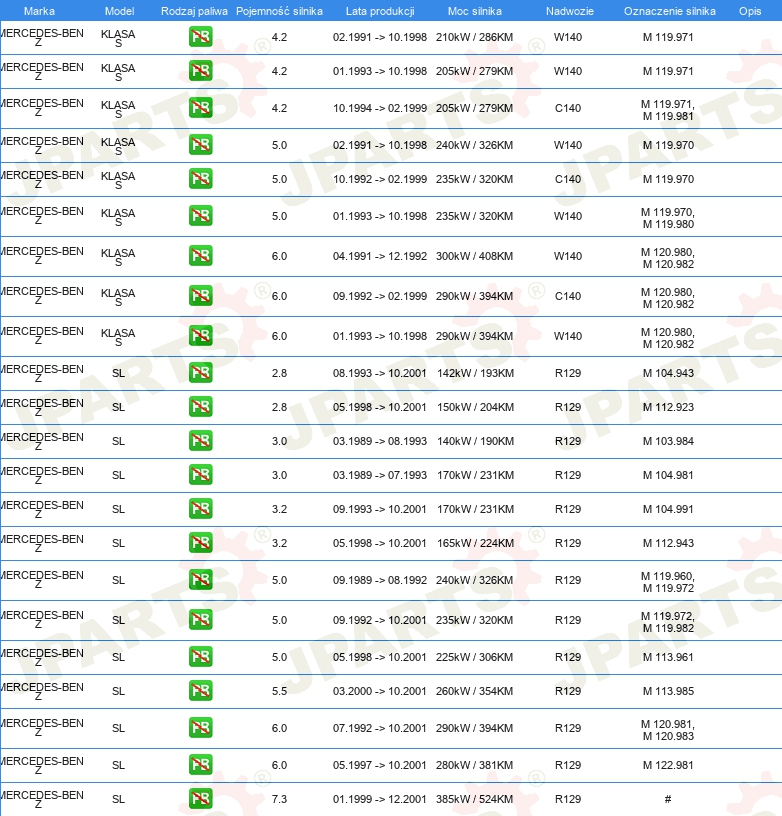Select the 7.3 engine capacity value
The image size is (782, 816).
tap(279, 799)
